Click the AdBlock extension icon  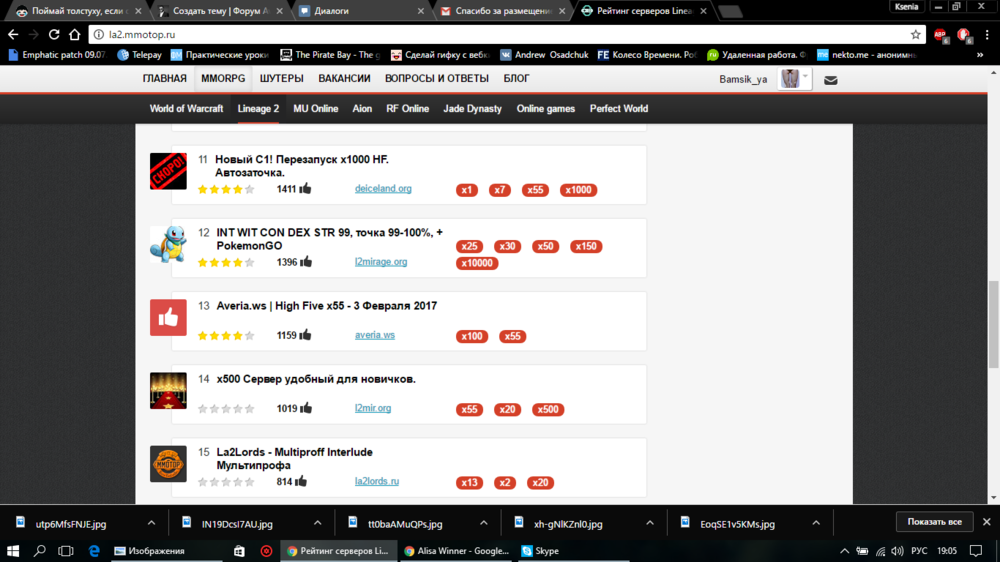940,34
